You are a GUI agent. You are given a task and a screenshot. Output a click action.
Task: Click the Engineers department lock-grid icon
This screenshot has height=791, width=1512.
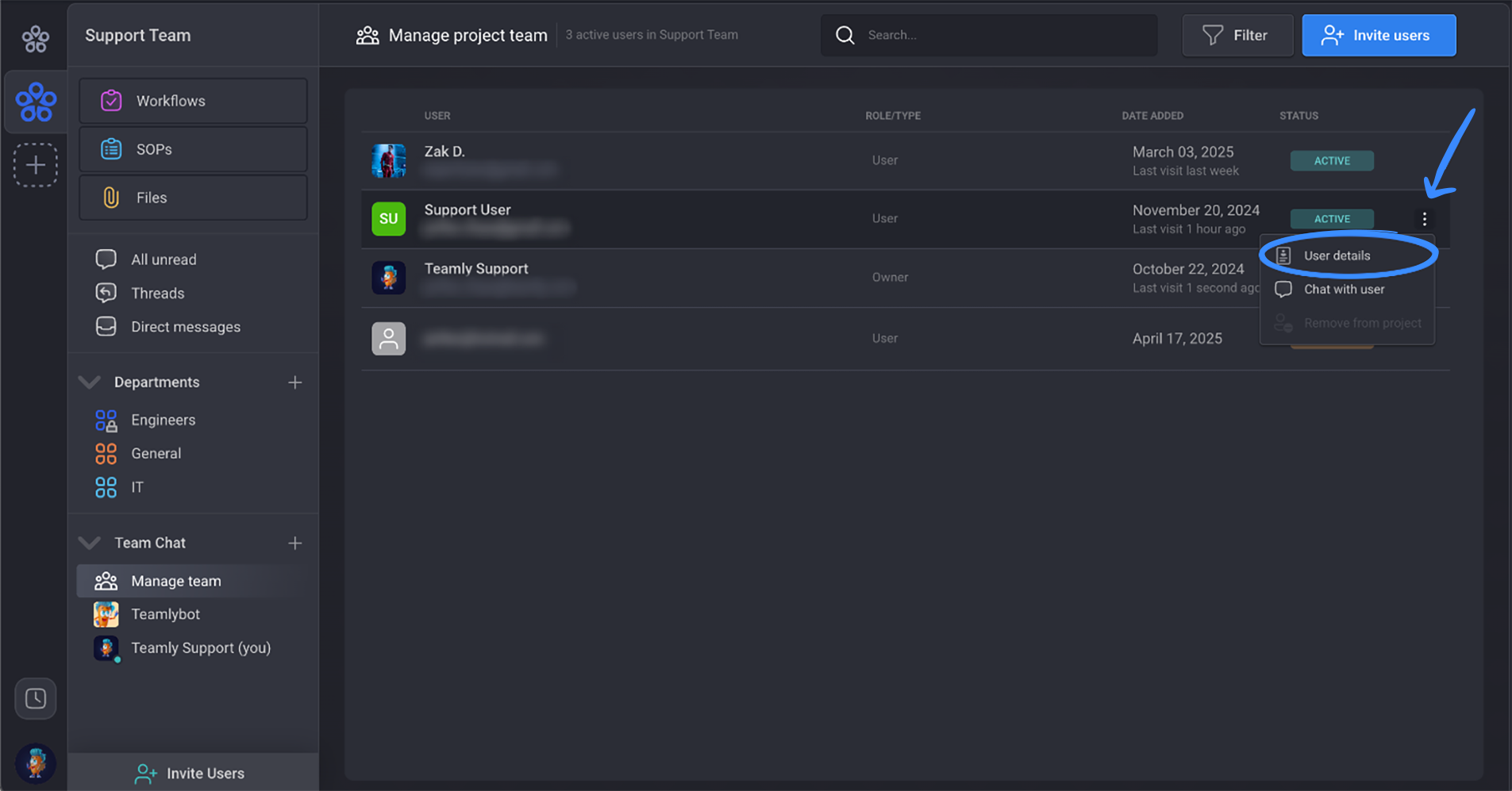coord(106,420)
